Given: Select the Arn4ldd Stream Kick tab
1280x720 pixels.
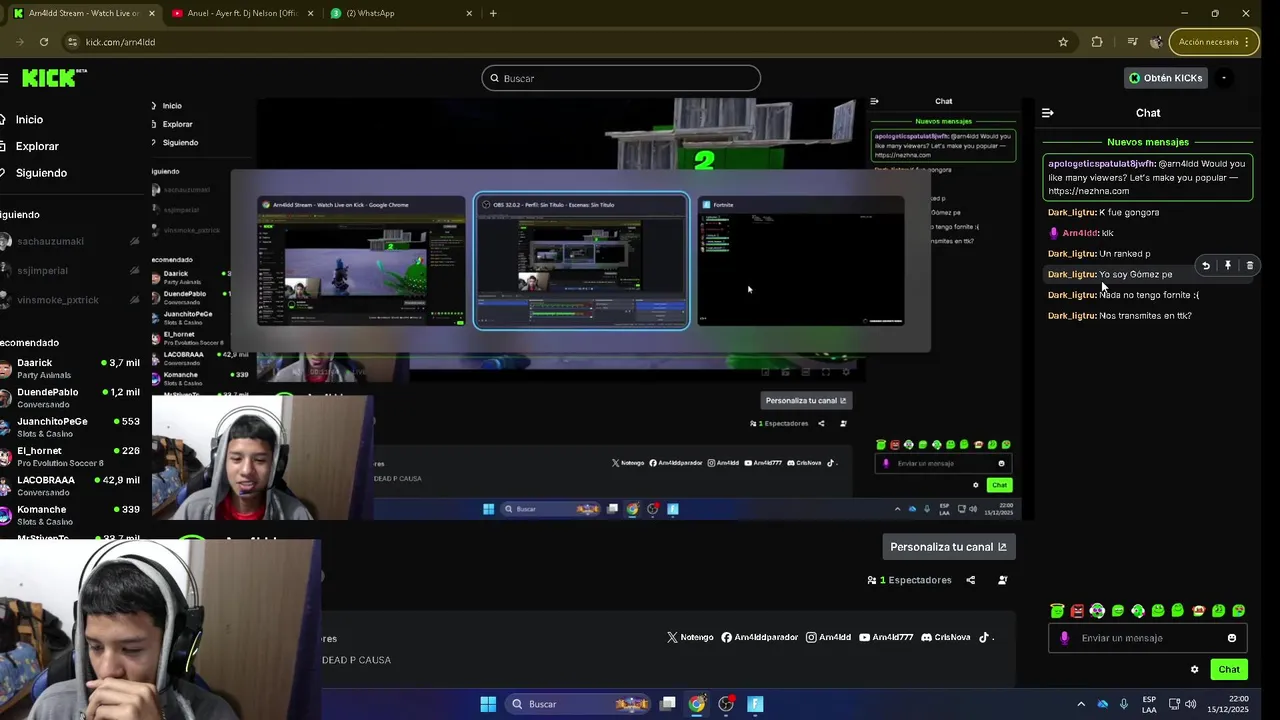Looking at the screenshot, I should point(82,13).
